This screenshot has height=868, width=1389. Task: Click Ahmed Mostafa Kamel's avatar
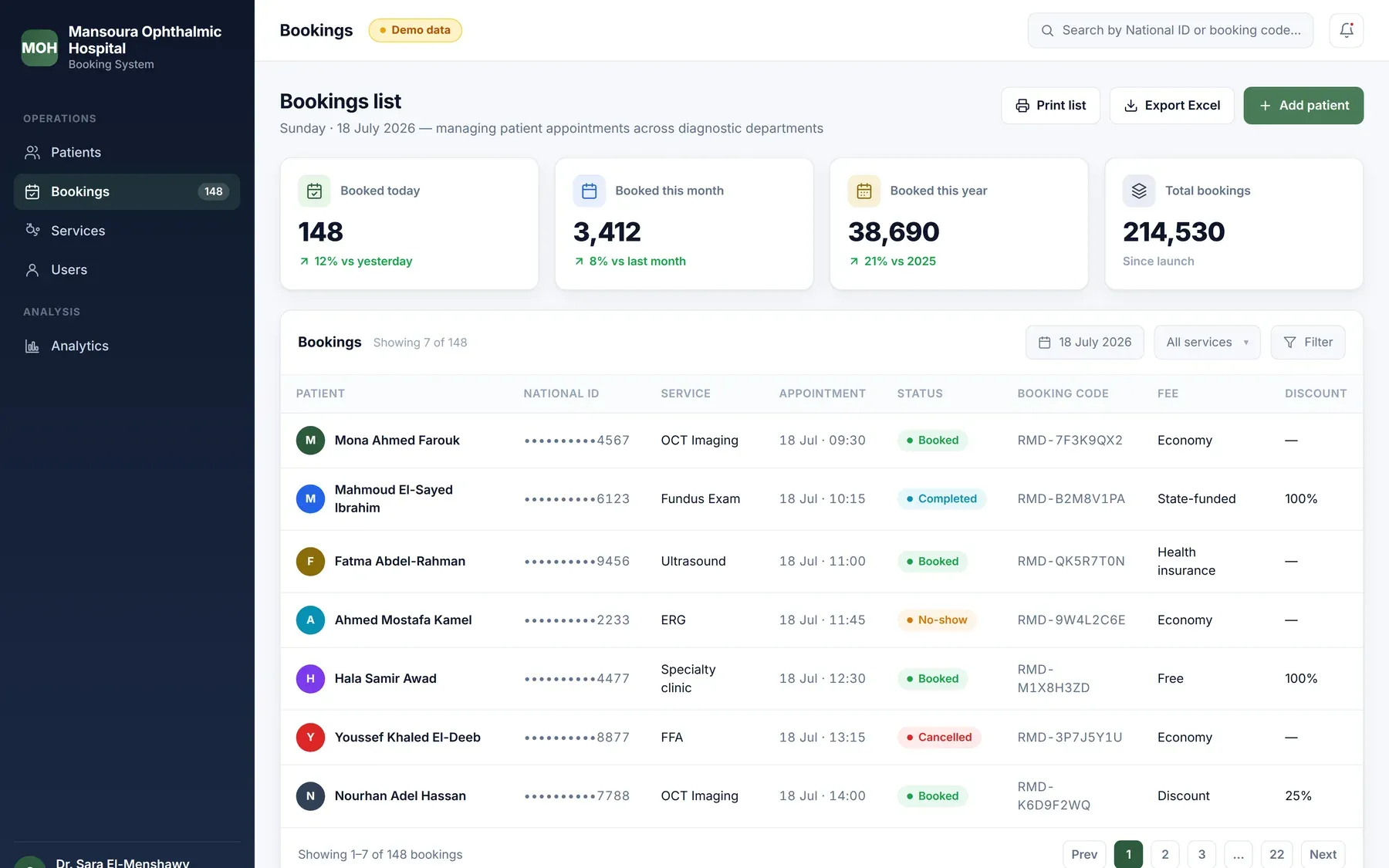310,620
